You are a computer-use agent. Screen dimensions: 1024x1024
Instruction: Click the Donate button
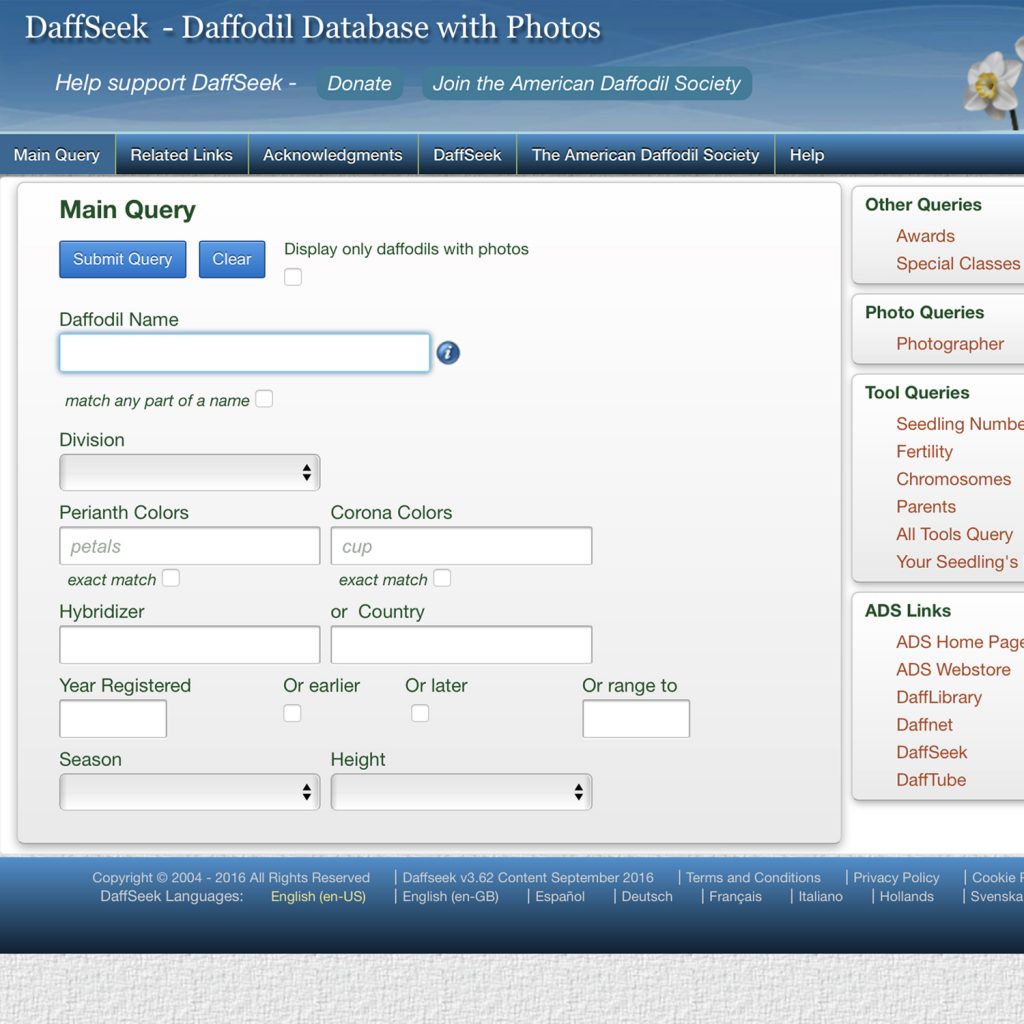click(359, 84)
